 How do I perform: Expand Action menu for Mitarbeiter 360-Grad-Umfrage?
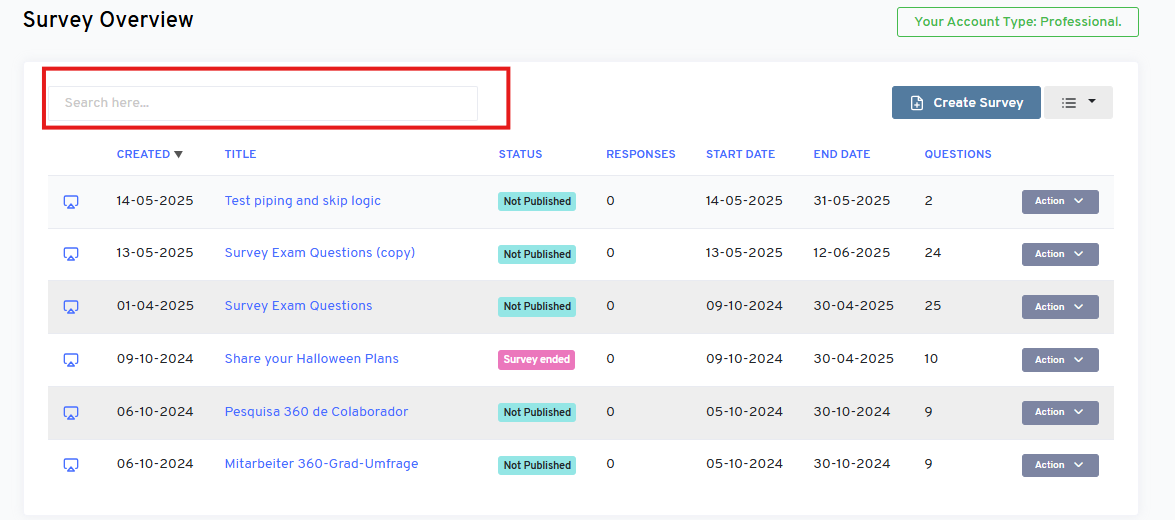(1059, 465)
